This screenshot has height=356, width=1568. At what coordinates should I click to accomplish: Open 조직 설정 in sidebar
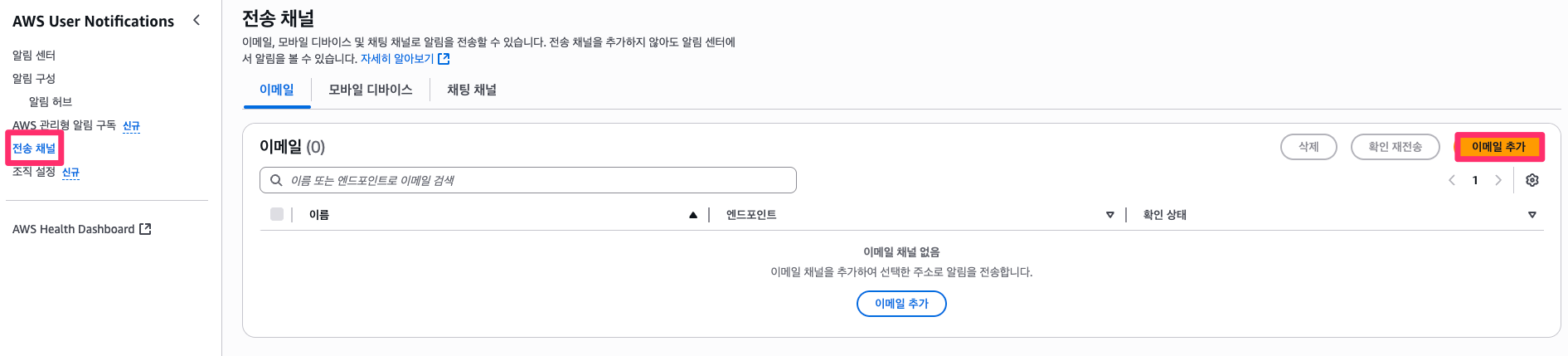point(34,172)
